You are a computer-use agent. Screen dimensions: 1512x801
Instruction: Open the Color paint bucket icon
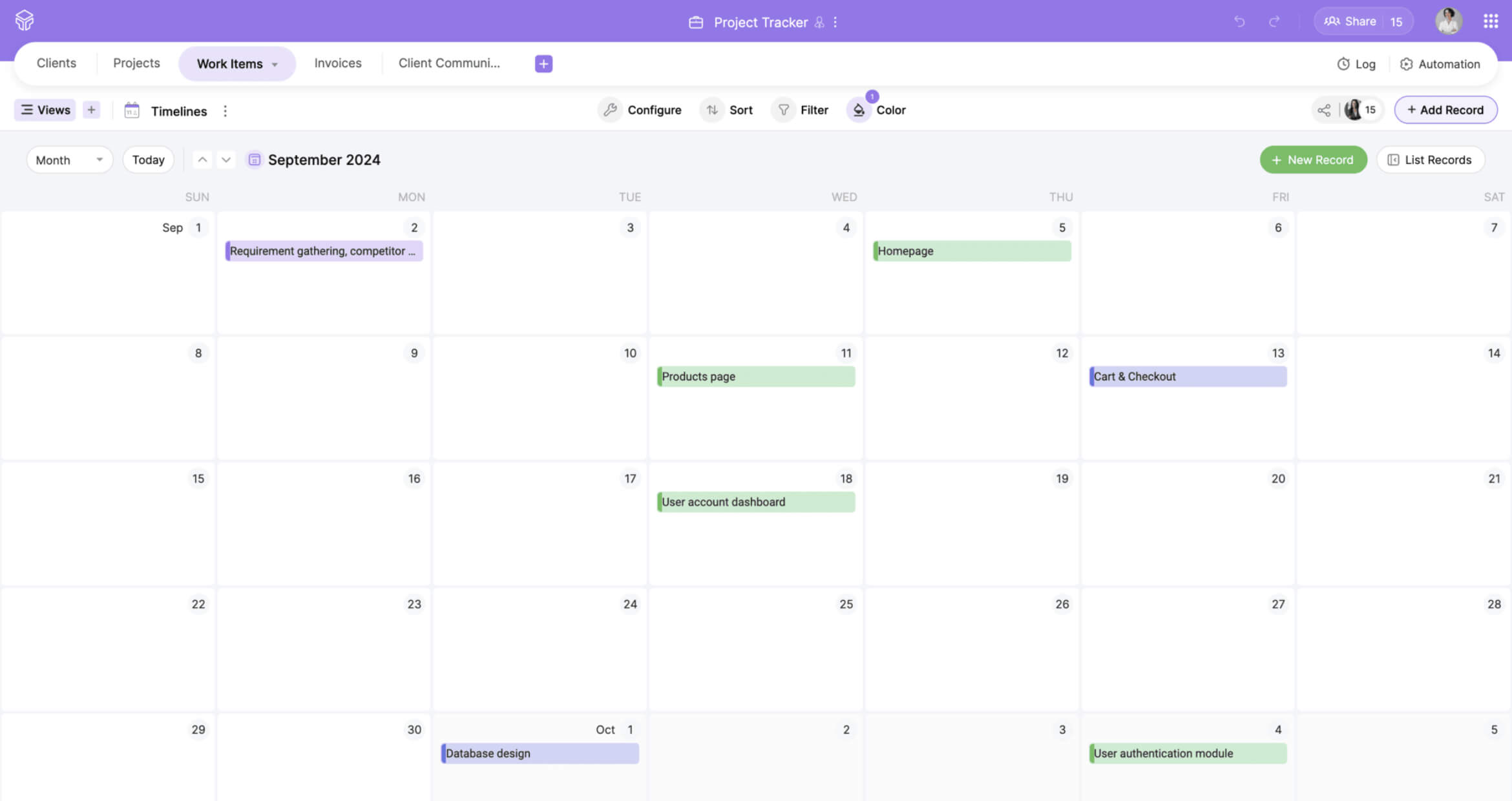[x=859, y=110]
